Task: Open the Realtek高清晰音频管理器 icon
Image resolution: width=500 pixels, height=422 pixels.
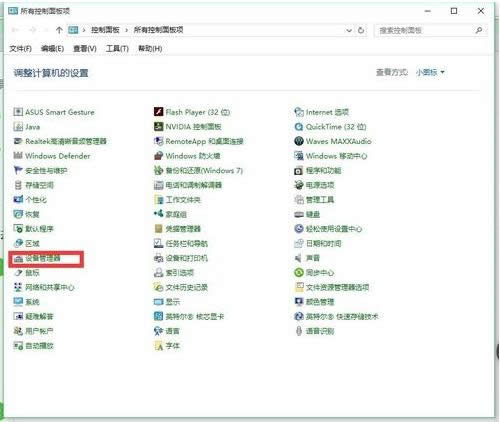Action: point(18,141)
